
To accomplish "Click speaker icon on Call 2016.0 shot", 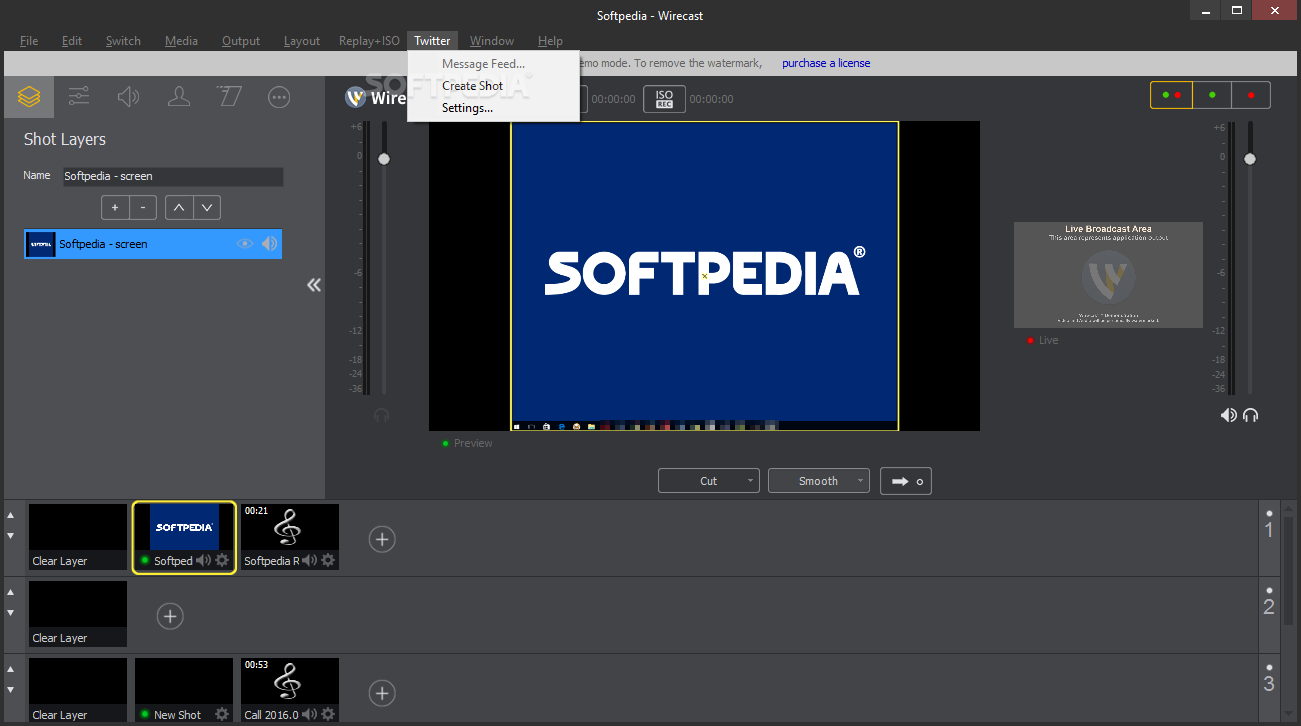I will click(x=310, y=714).
